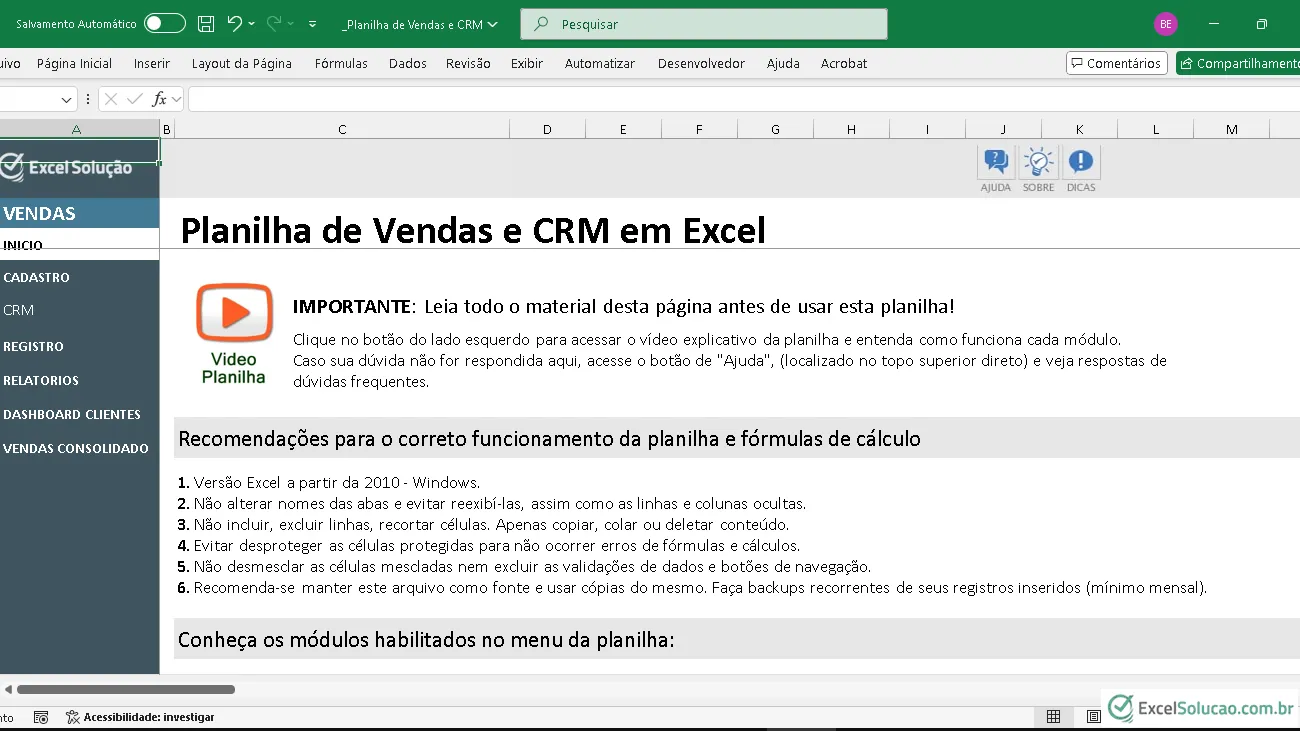The image size is (1300, 731).
Task: Click the Comentários button
Action: coord(1116,63)
